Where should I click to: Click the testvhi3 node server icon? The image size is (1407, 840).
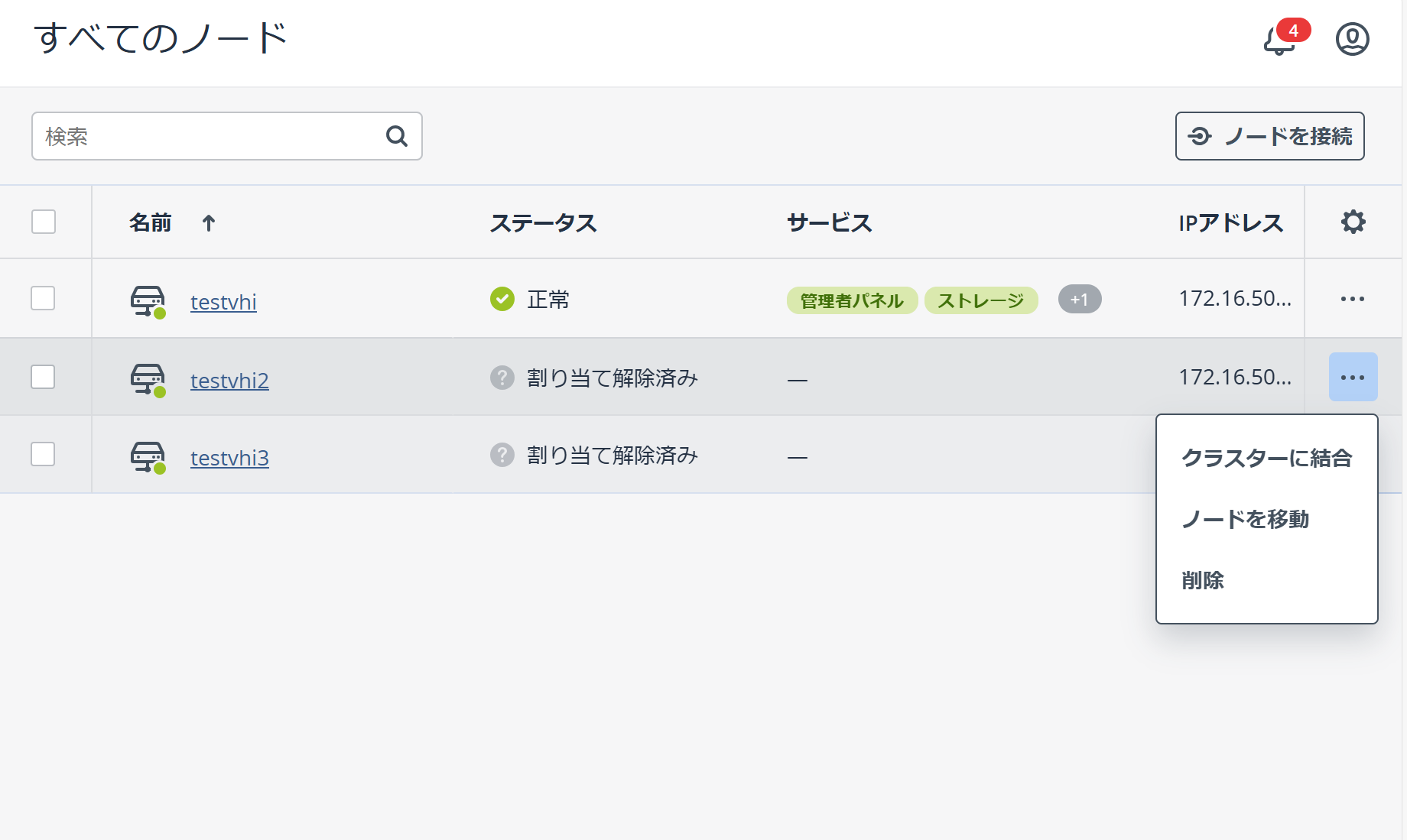point(148,456)
